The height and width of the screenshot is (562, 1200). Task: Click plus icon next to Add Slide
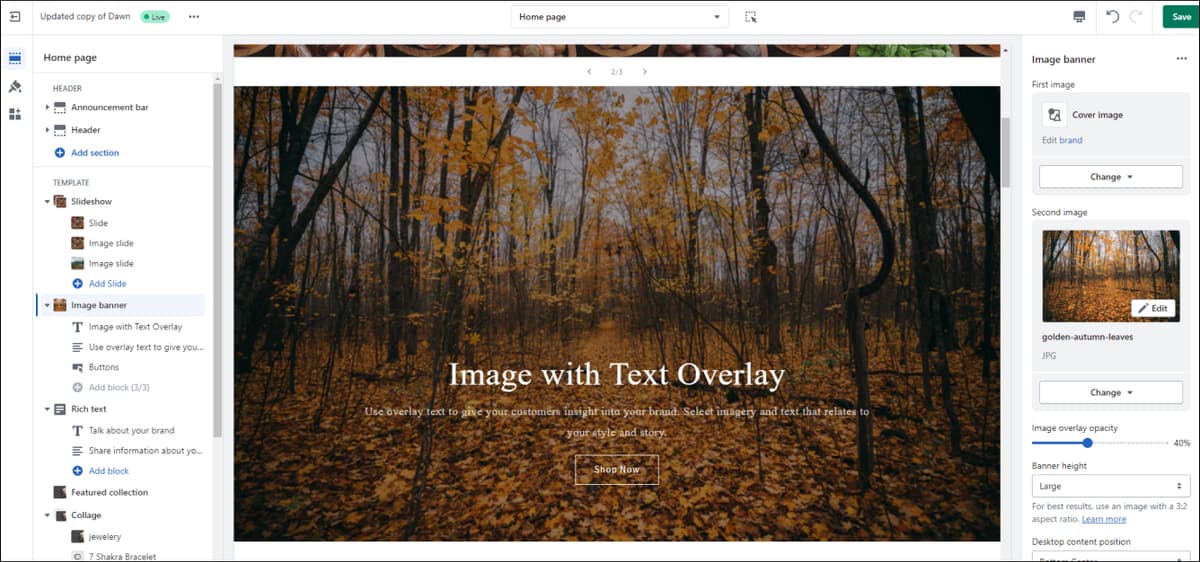point(78,284)
